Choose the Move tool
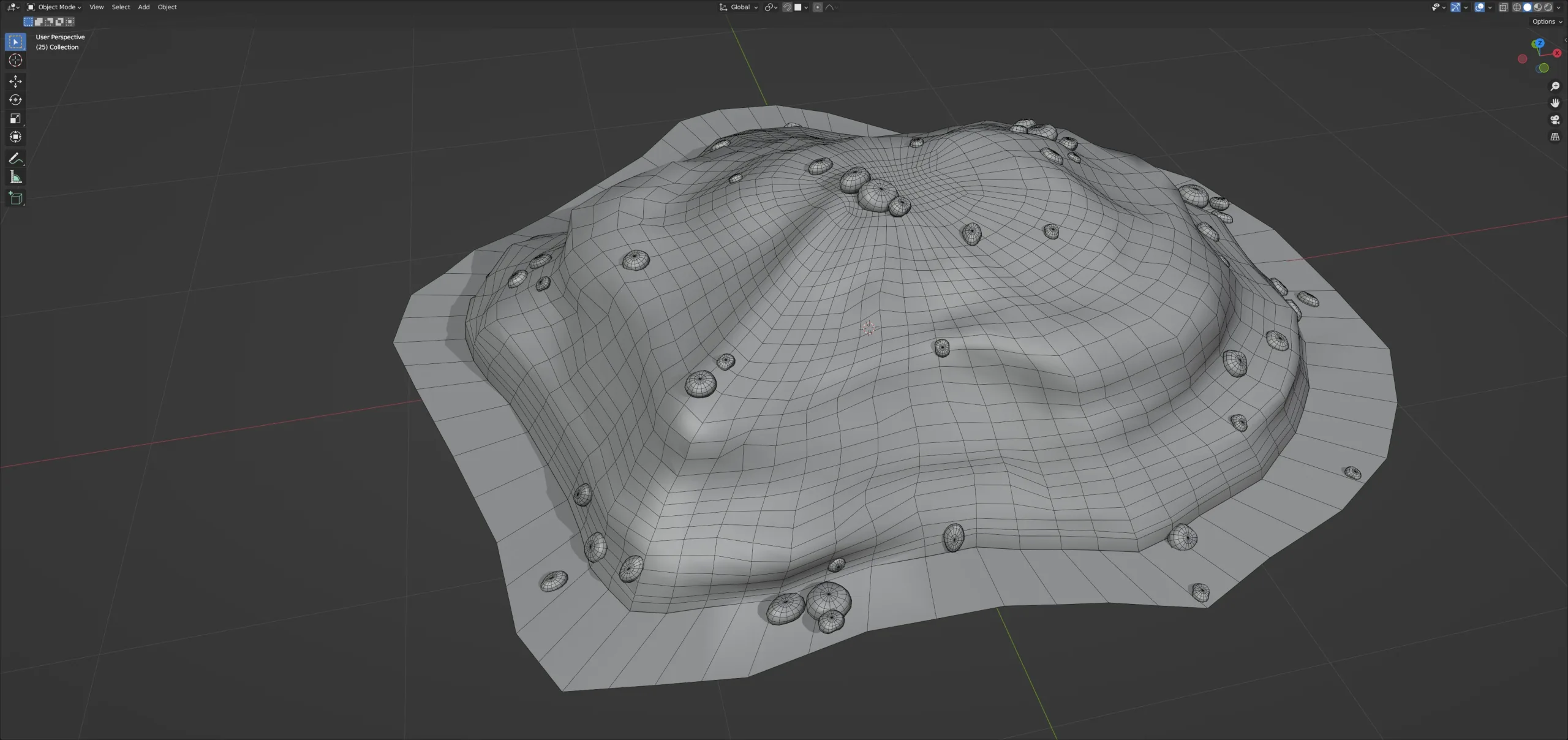 click(15, 81)
